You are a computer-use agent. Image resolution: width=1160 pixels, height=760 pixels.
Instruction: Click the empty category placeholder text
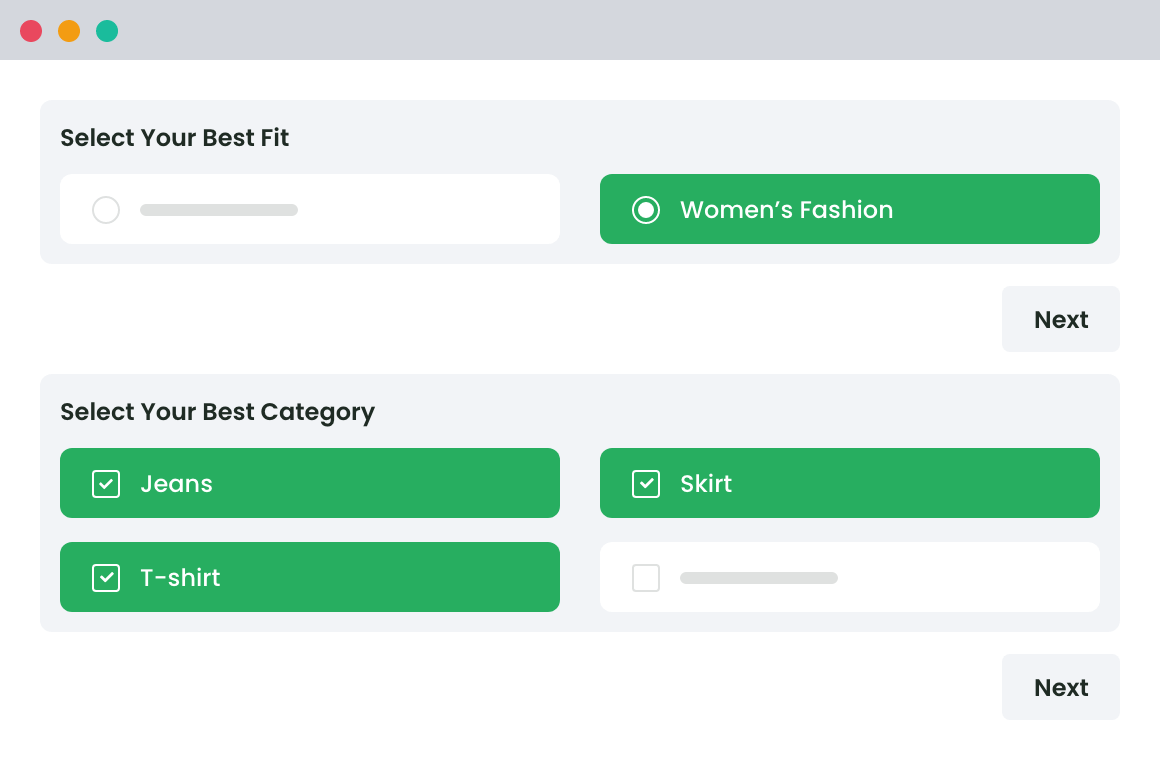pyautogui.click(x=759, y=577)
